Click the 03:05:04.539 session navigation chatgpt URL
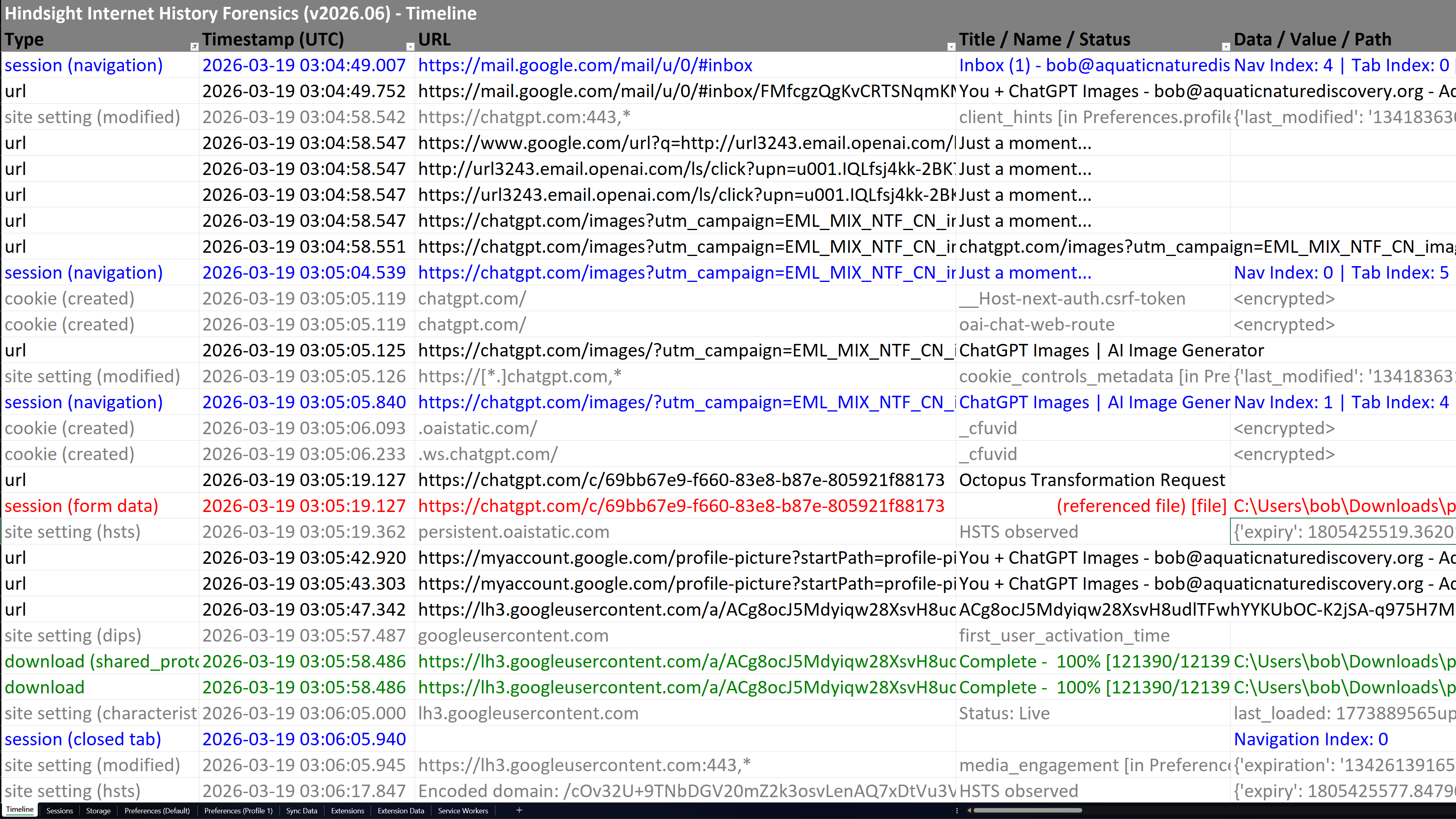The height and width of the screenshot is (819, 1456). tap(686, 273)
